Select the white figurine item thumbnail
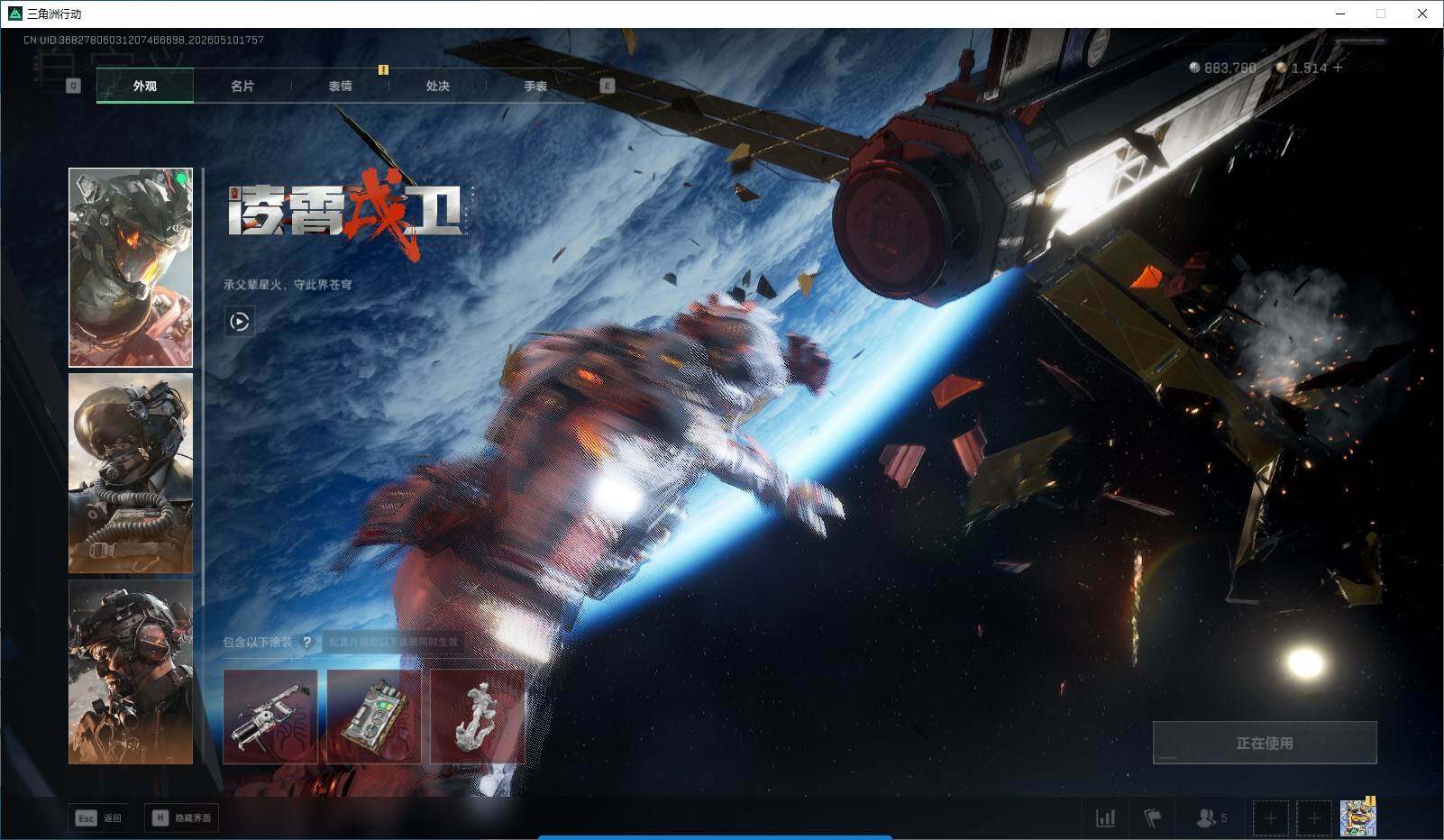This screenshot has width=1444, height=840. point(478,717)
